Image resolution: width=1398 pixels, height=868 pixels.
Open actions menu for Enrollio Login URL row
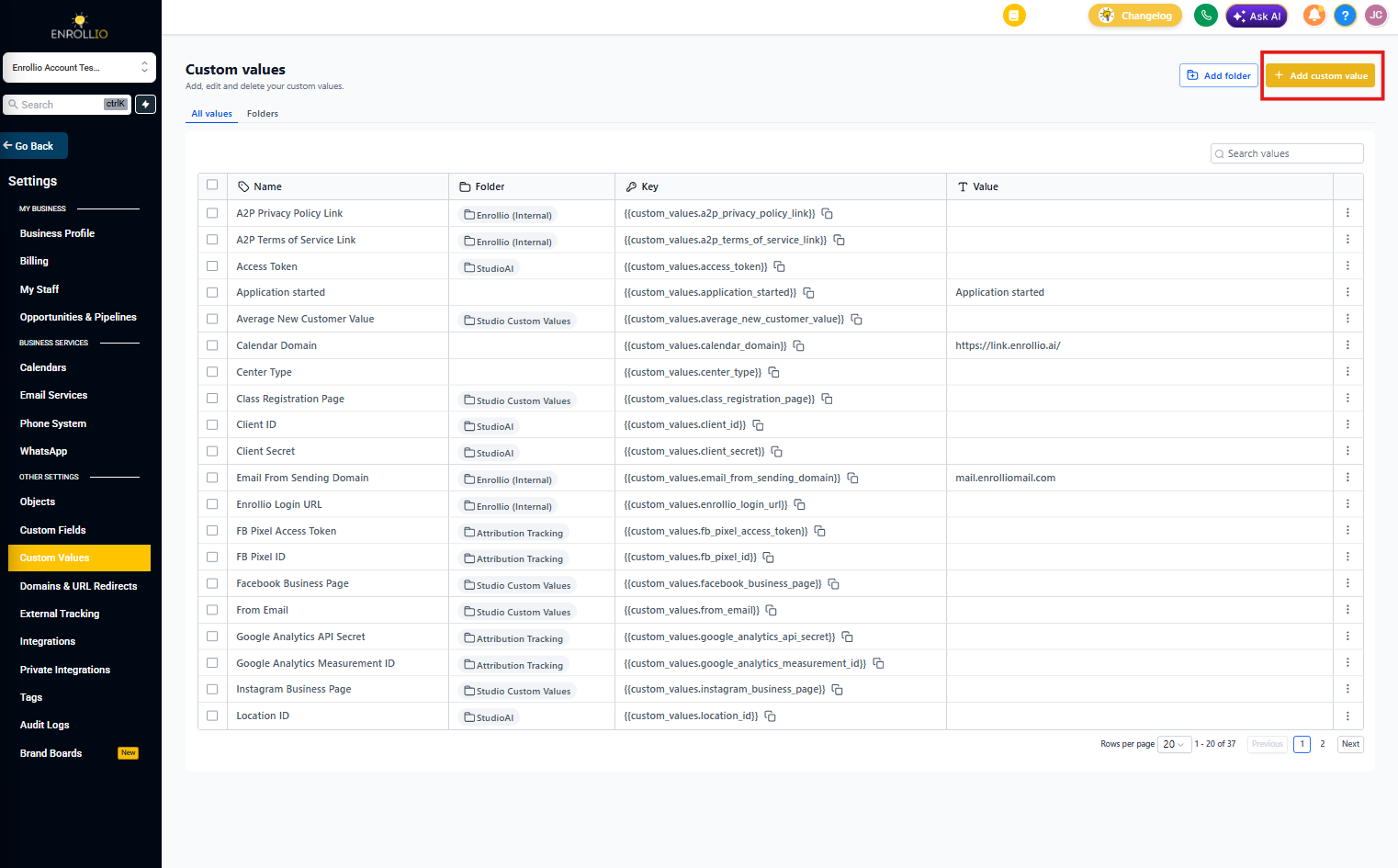click(1347, 504)
